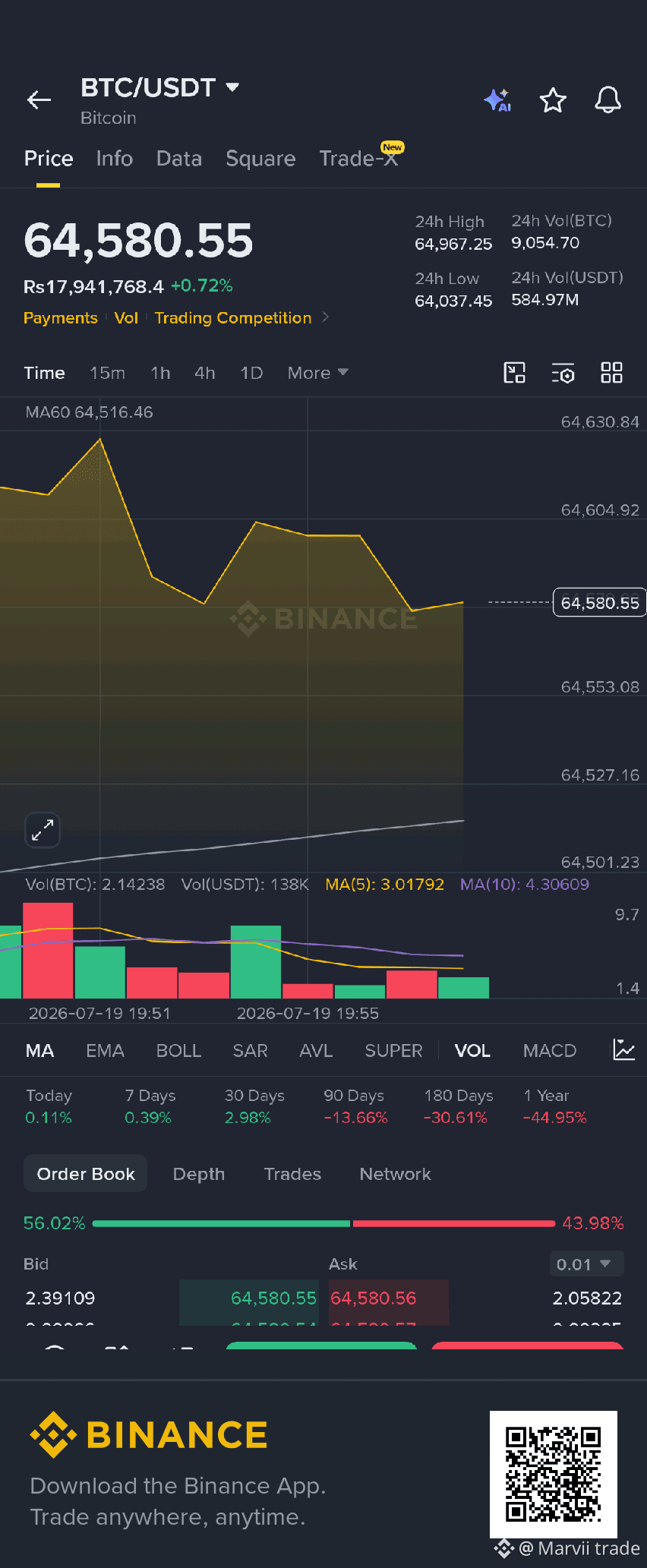The width and height of the screenshot is (647, 1568).
Task: Select the Time chart interval
Action: [44, 373]
